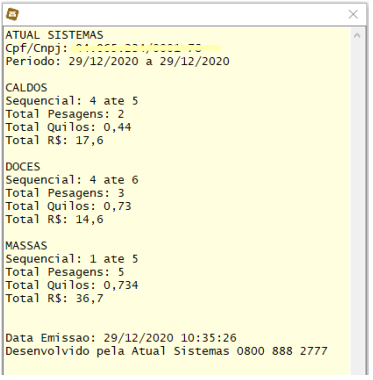Click the 'Sequencial: 4 ate 6' line

click(x=72, y=180)
